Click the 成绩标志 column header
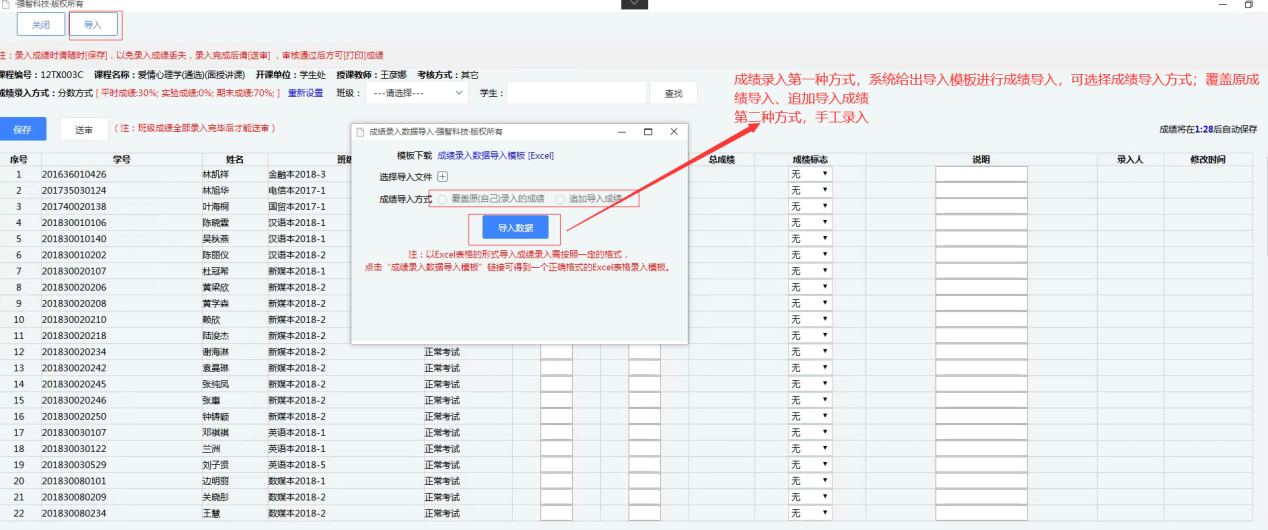Image resolution: width=1268 pixels, height=530 pixels. (x=810, y=159)
